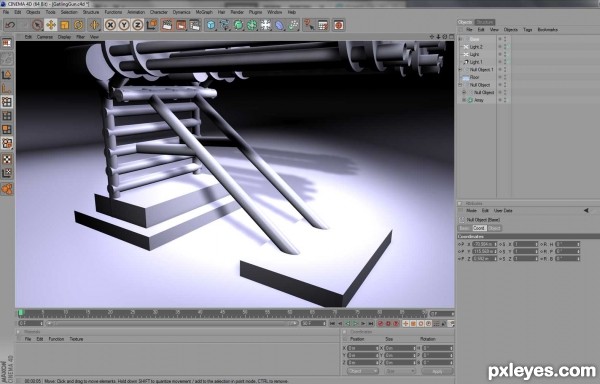Collapse top-level Null Object tree
600x384 pixels.
(460, 85)
